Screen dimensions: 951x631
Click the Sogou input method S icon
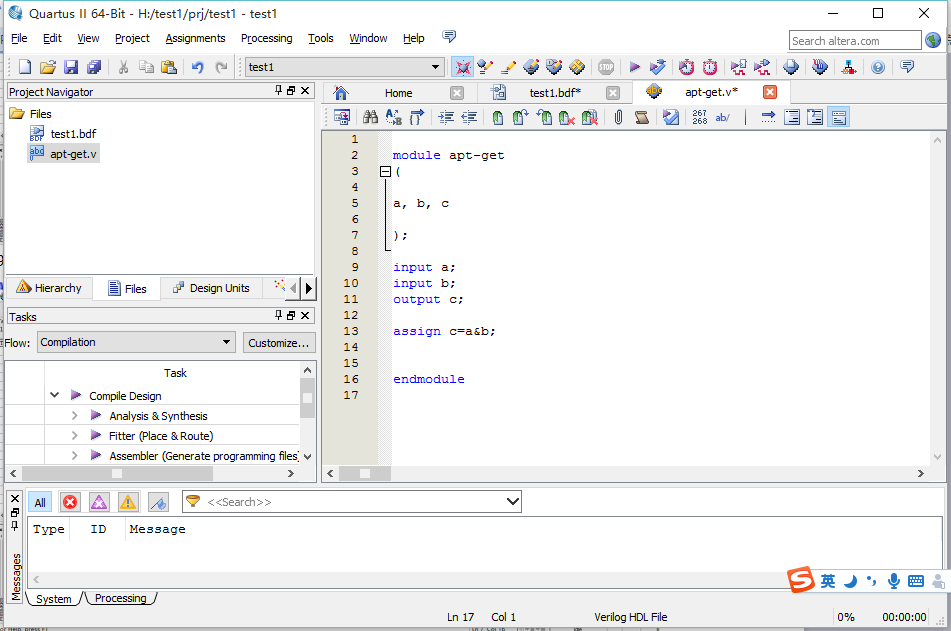tap(801, 580)
